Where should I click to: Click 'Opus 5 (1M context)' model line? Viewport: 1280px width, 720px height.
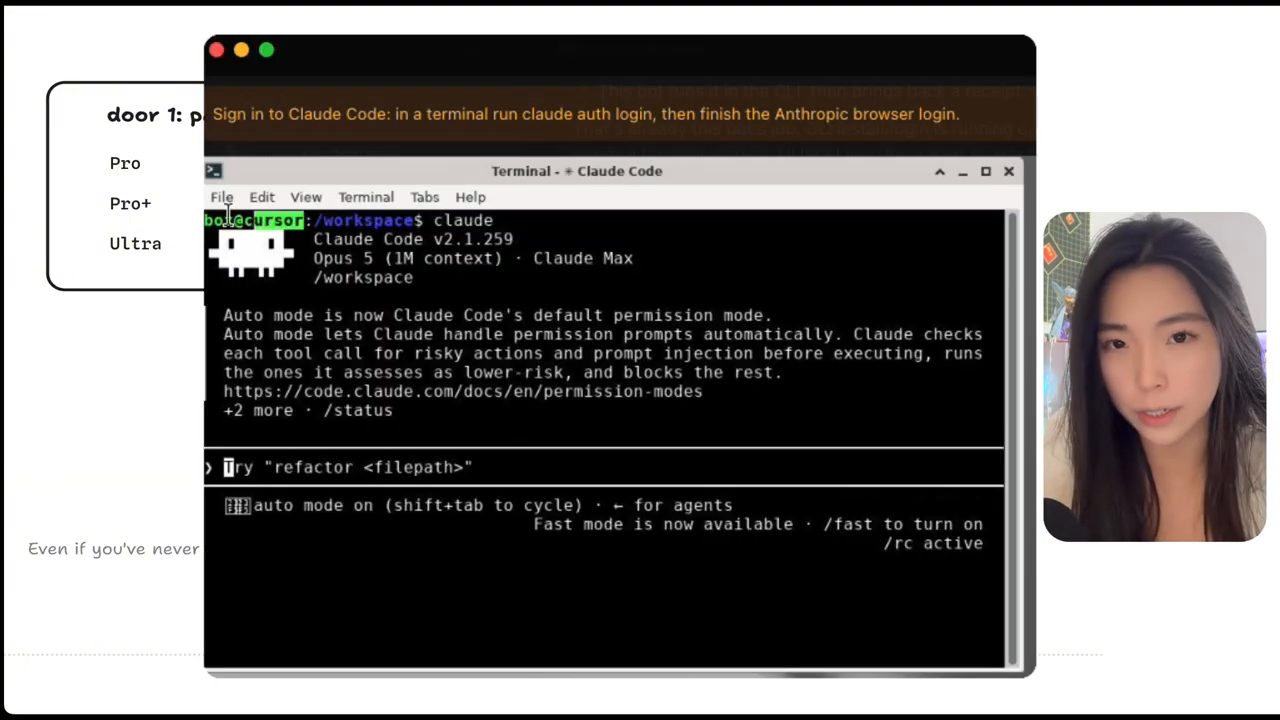click(x=408, y=258)
